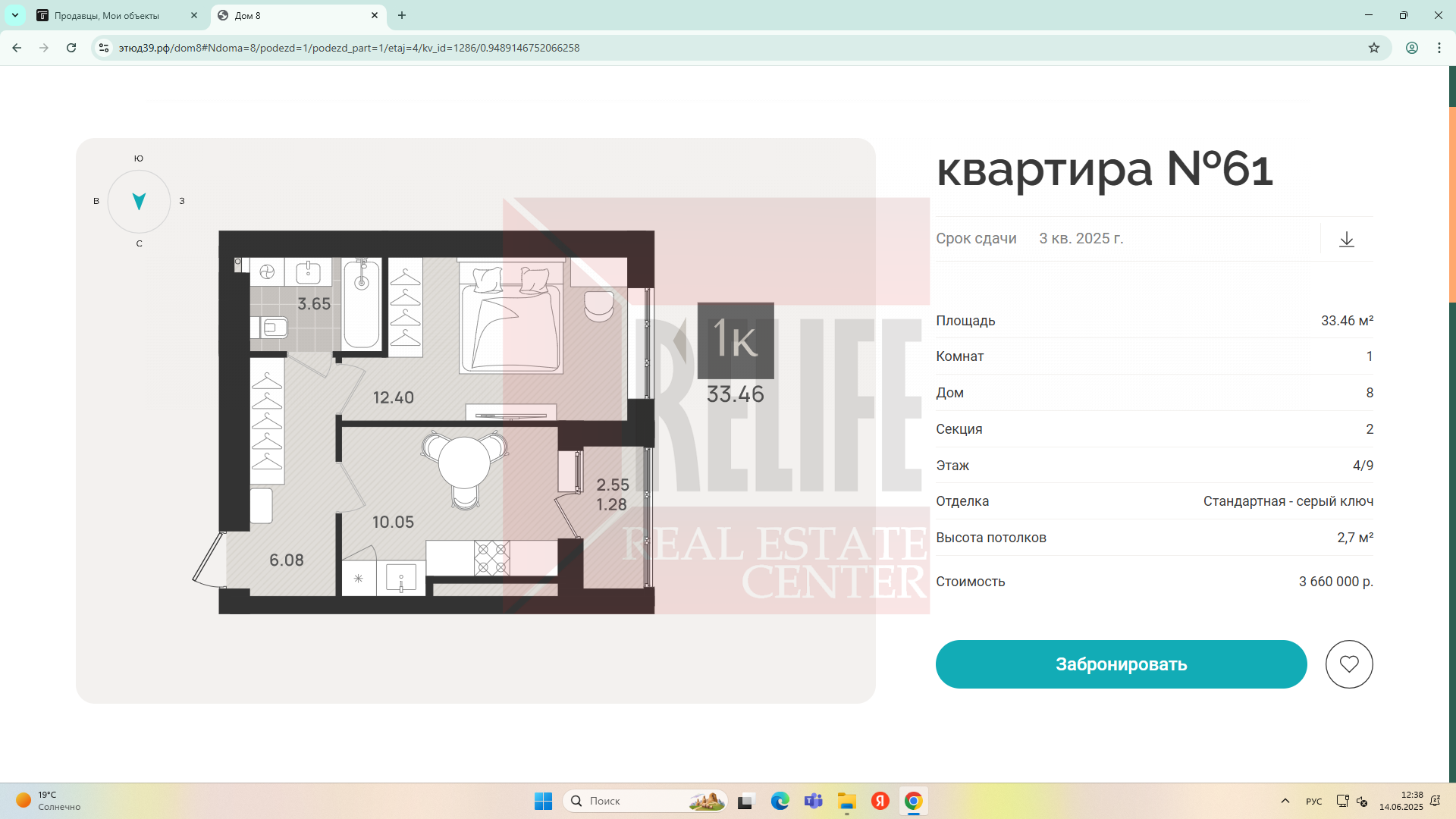The image size is (1456, 819).
Task: Open the Windows Start menu
Action: pyautogui.click(x=543, y=801)
